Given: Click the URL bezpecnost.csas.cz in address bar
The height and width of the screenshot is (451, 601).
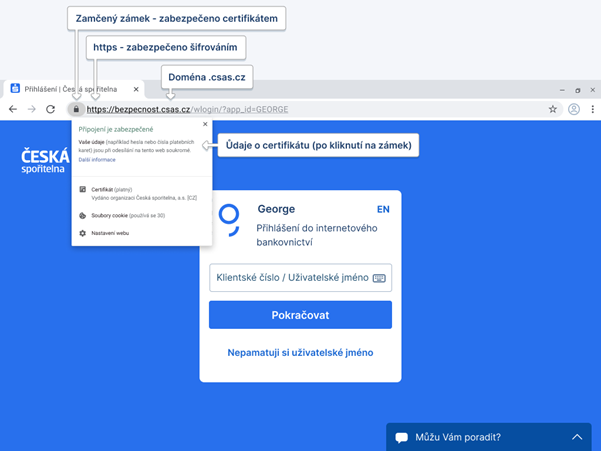Looking at the screenshot, I should coord(138,109).
